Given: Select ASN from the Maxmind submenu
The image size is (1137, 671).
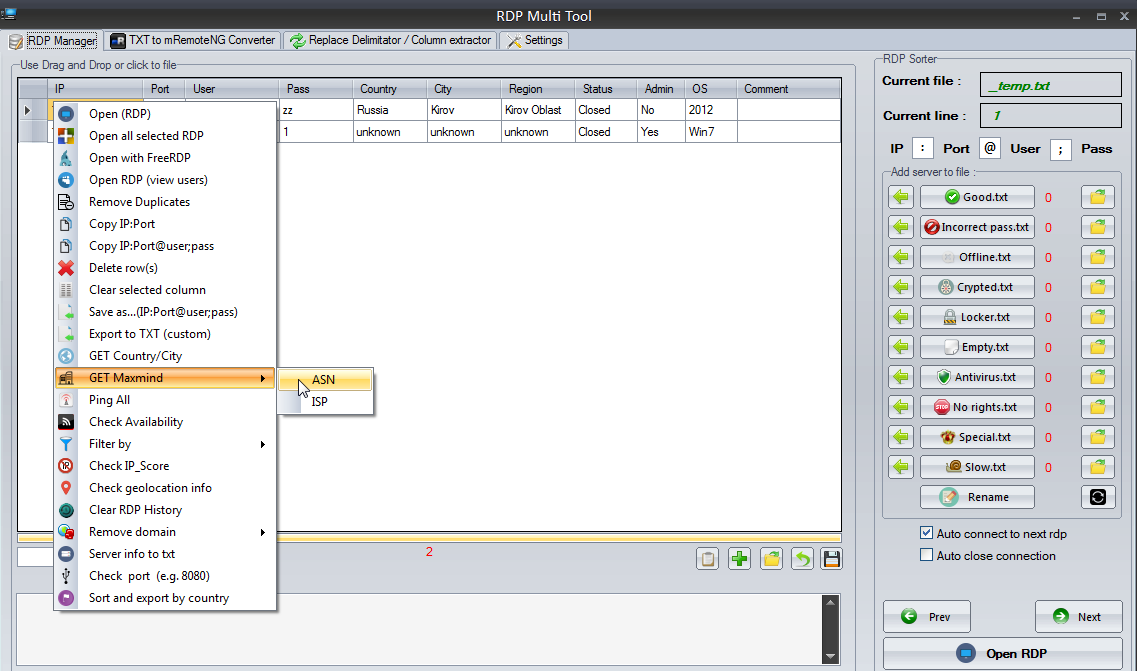Looking at the screenshot, I should [x=324, y=380].
